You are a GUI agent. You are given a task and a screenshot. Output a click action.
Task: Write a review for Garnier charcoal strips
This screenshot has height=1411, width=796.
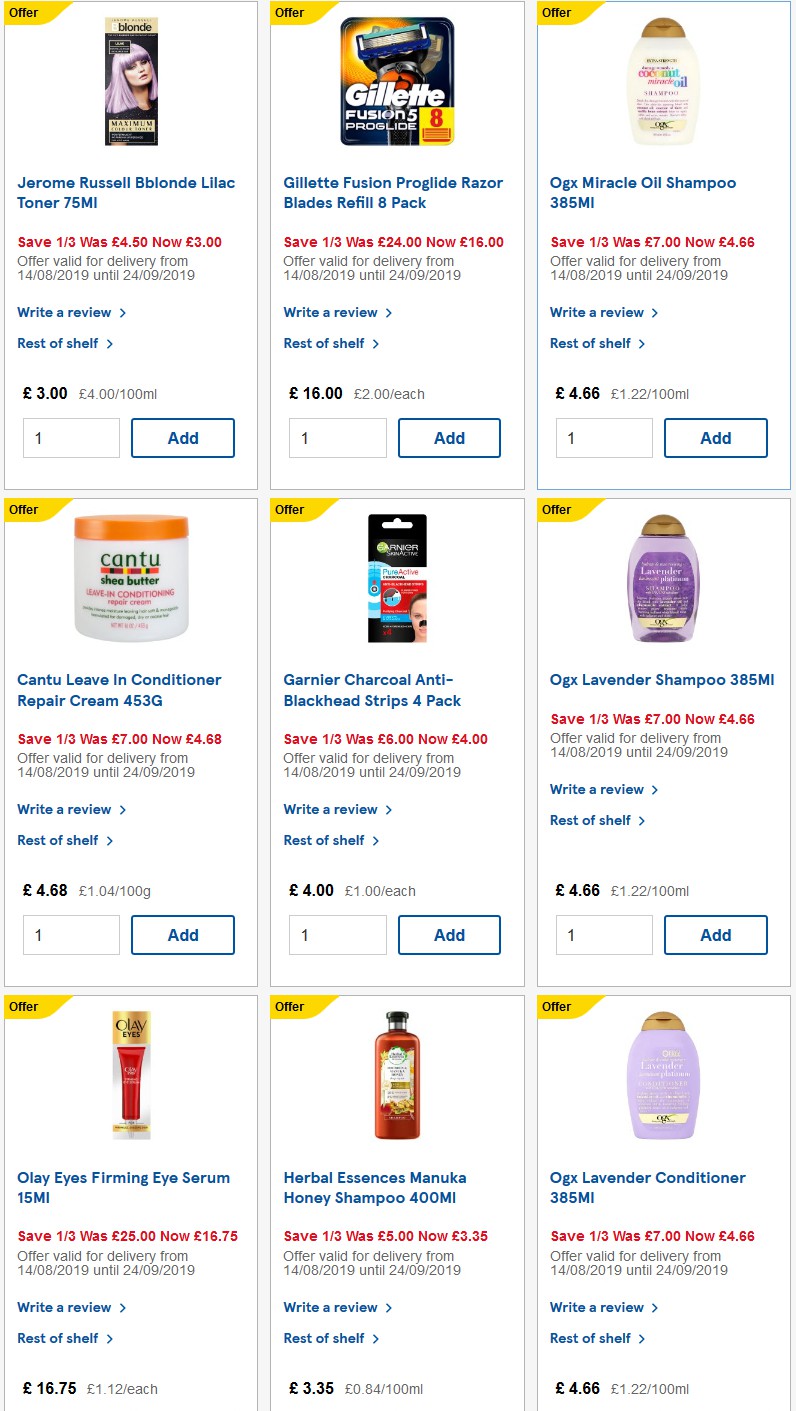(x=331, y=808)
